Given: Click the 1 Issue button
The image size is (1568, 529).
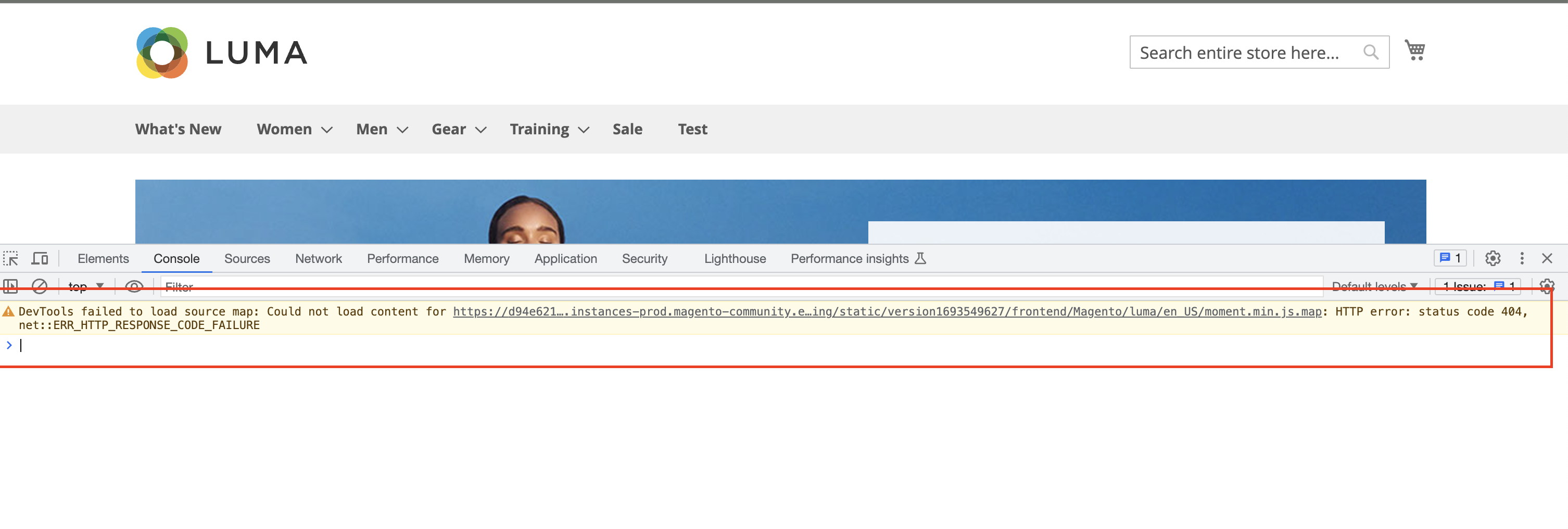Looking at the screenshot, I should pyautogui.click(x=1477, y=286).
